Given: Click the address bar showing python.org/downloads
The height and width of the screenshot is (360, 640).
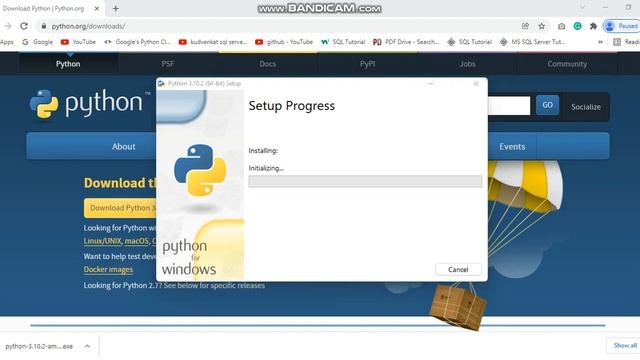Looking at the screenshot, I should tap(88, 26).
